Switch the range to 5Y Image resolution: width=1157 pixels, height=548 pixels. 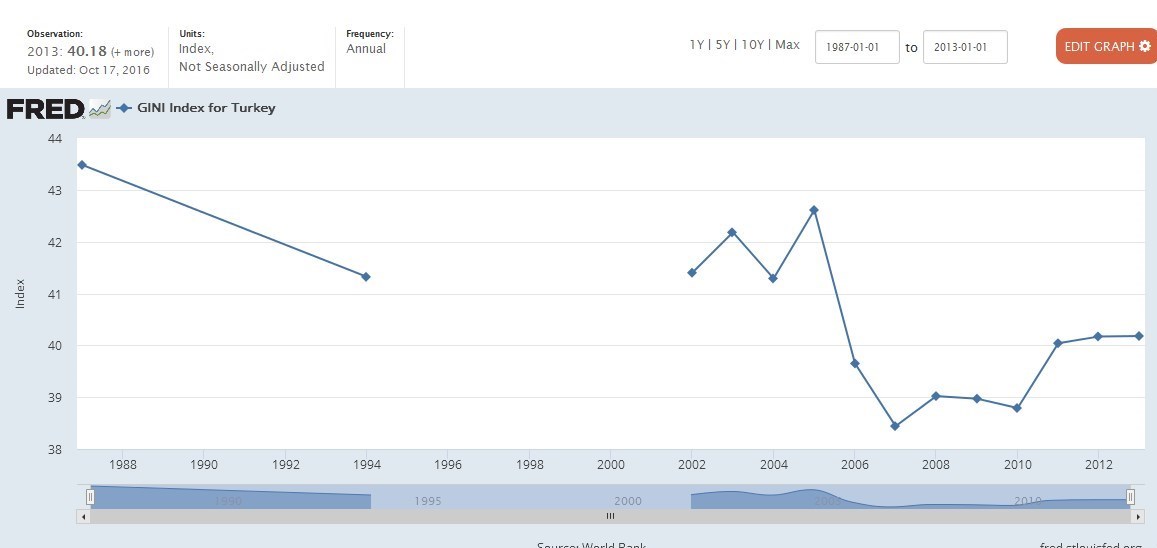click(x=723, y=45)
